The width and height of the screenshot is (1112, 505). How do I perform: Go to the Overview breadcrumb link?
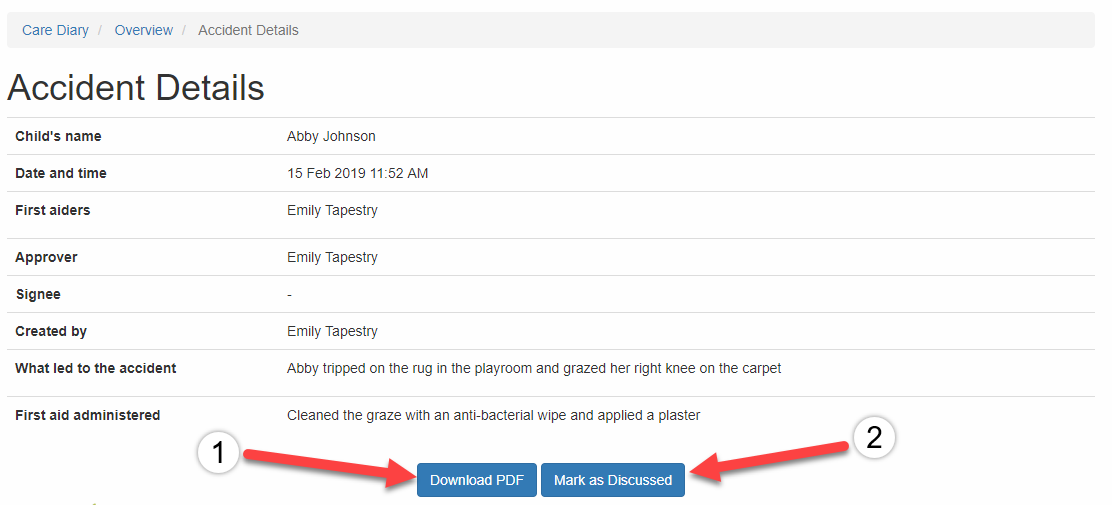click(143, 30)
